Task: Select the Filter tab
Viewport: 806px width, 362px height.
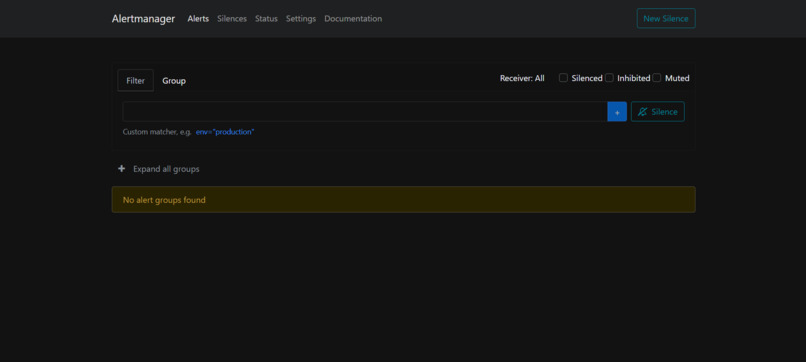Action: [136, 81]
